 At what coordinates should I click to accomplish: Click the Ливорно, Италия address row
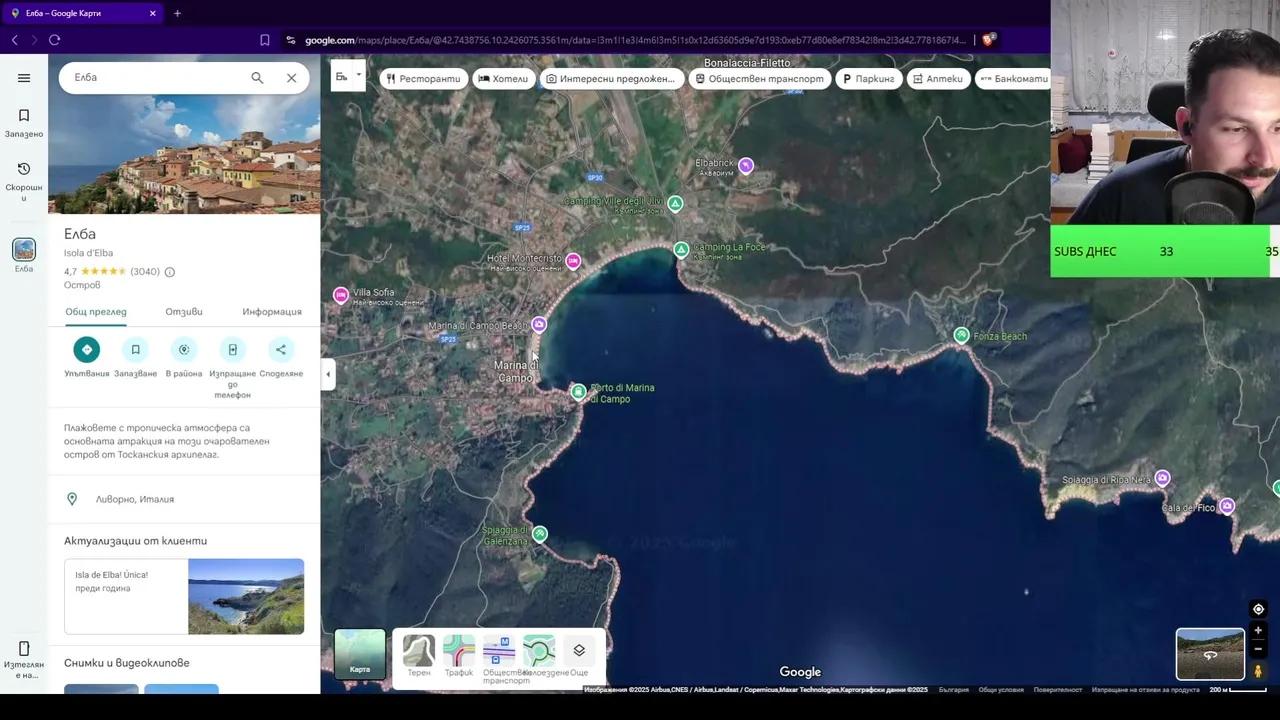[184, 499]
